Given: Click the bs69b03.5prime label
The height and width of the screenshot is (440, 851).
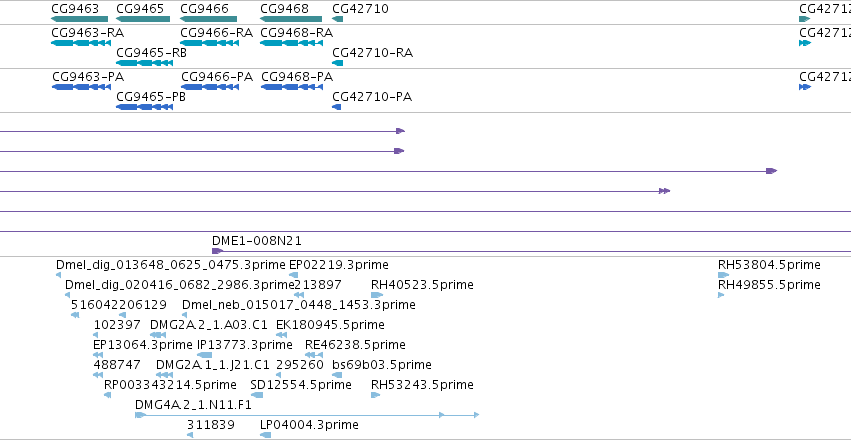Looking at the screenshot, I should pyautogui.click(x=382, y=365).
